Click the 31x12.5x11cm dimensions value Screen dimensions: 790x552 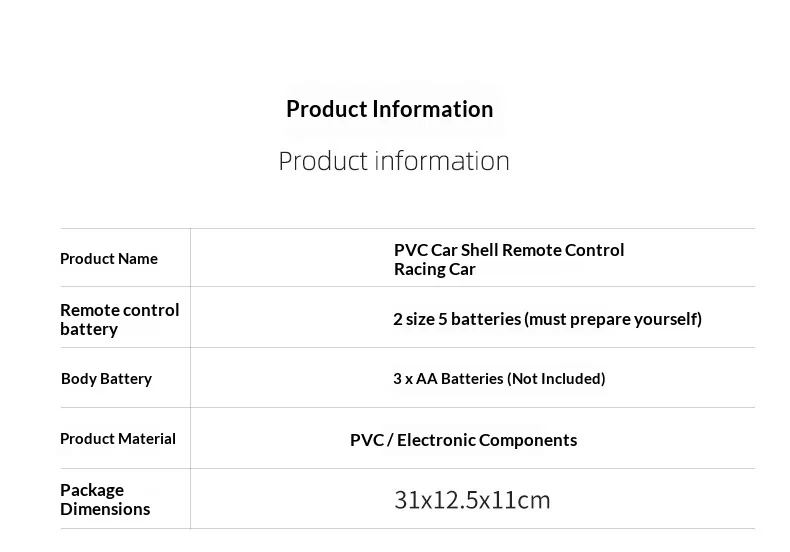[x=472, y=500]
